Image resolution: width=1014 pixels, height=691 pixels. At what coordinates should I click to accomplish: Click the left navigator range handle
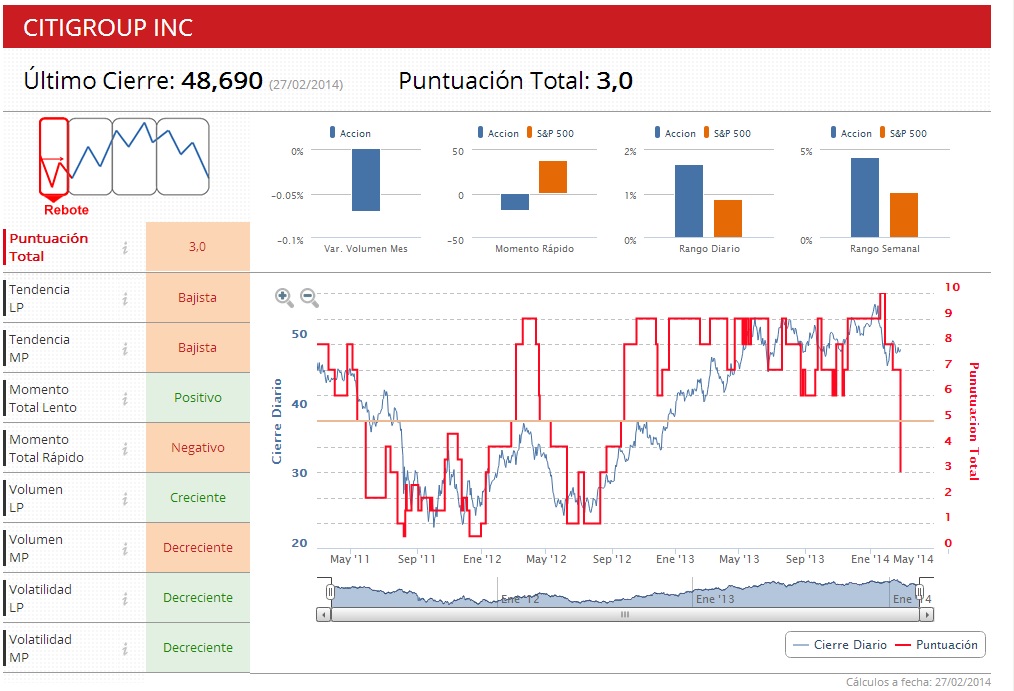[330, 591]
